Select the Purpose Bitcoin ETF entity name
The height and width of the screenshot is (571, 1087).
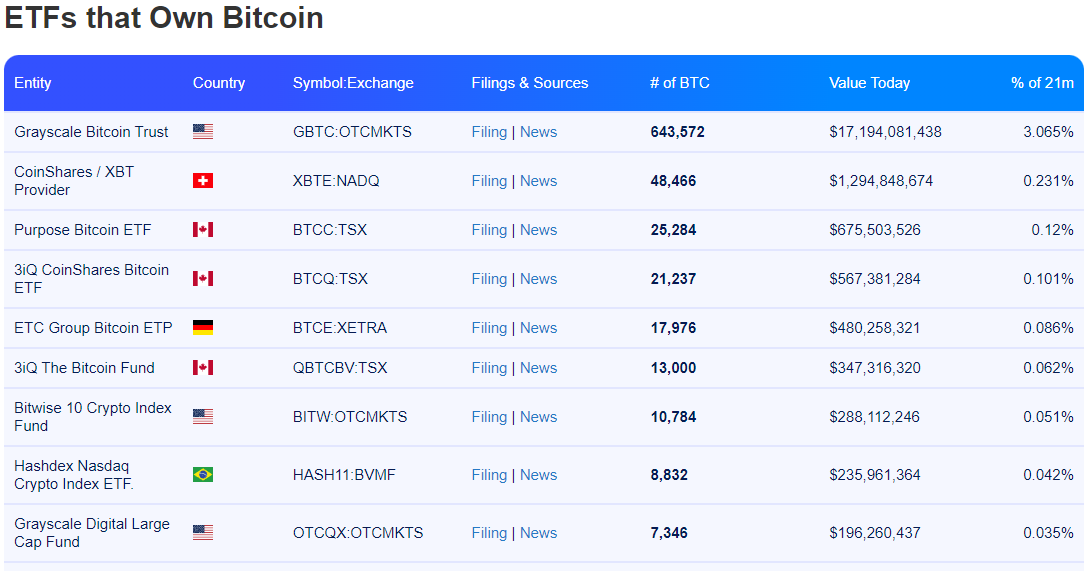82,230
